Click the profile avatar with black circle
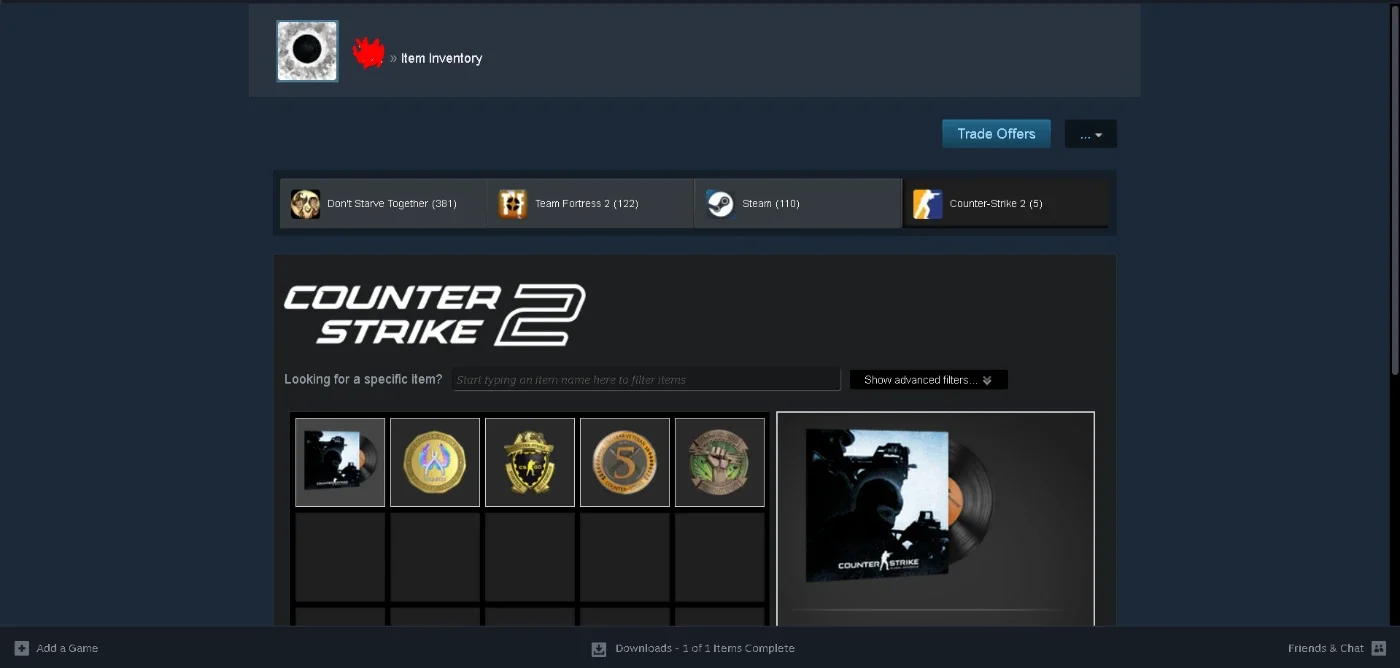This screenshot has width=1400, height=668. coord(307,51)
